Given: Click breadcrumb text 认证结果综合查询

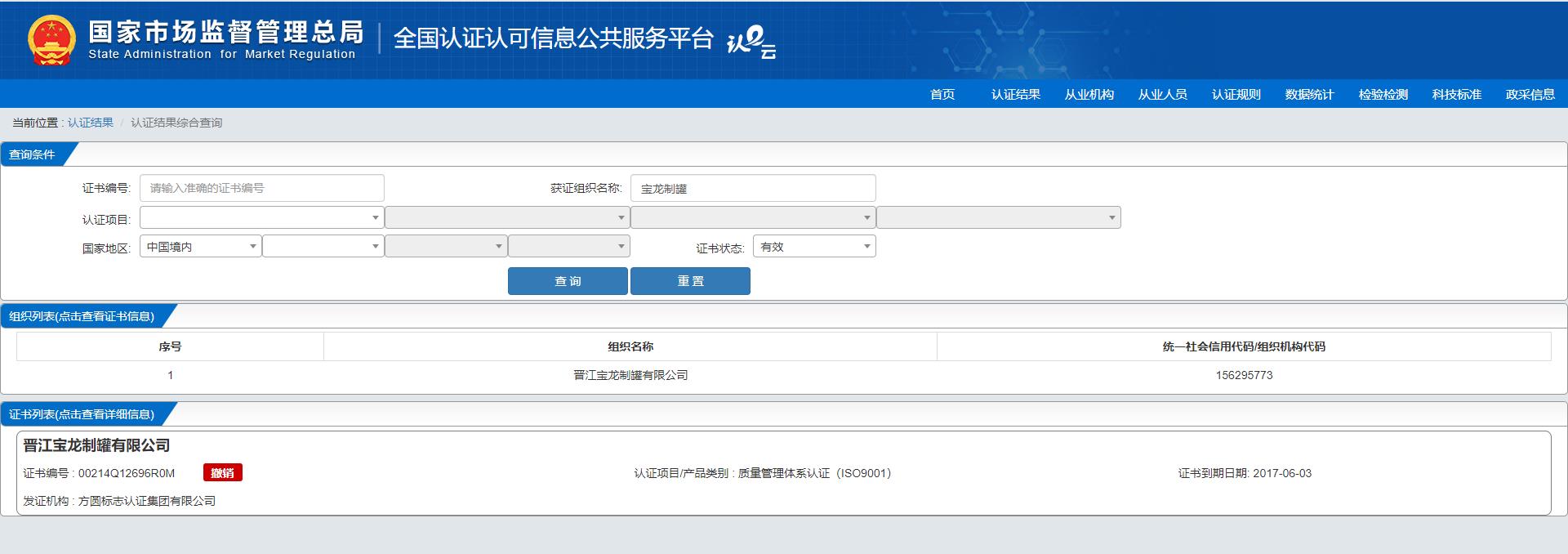Looking at the screenshot, I should click(176, 123).
